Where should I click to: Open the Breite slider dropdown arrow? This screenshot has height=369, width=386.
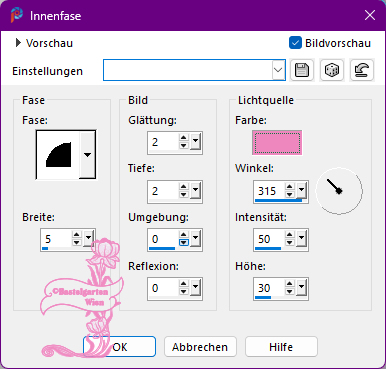(x=88, y=238)
